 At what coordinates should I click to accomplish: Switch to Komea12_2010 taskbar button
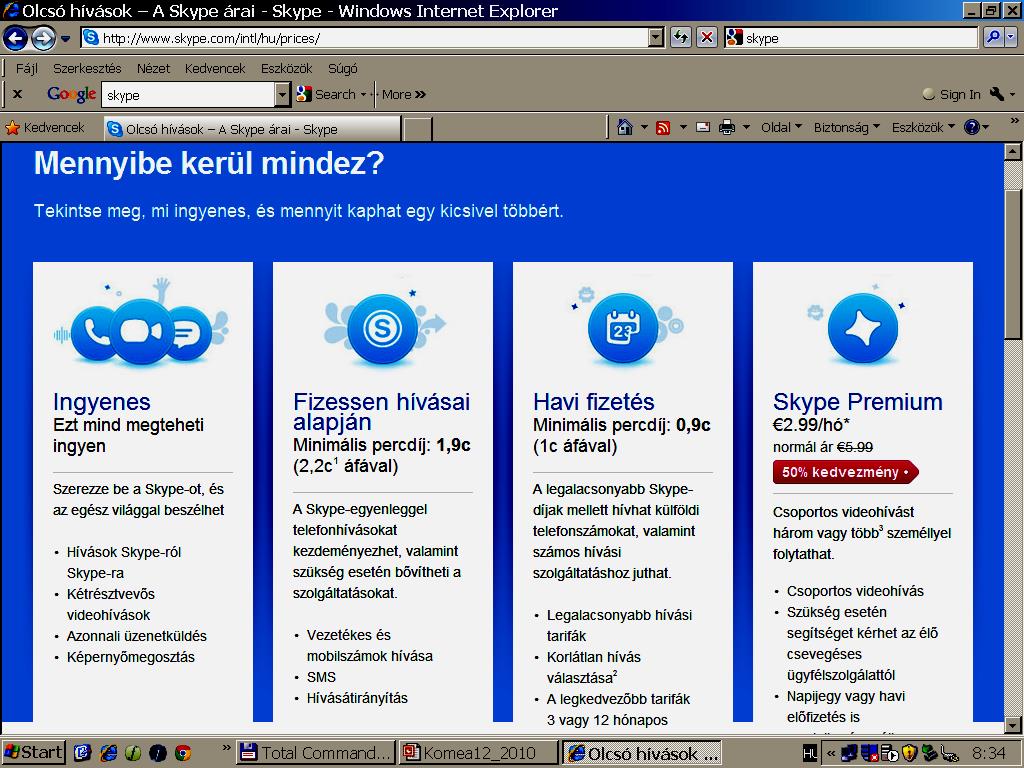(x=479, y=753)
